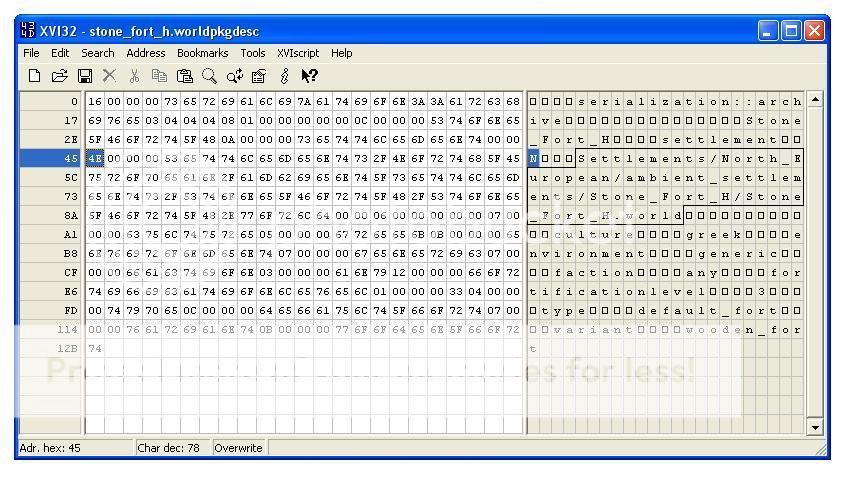Open Find with the magnifying glass icon
This screenshot has width=862, height=494.
pos(209,76)
